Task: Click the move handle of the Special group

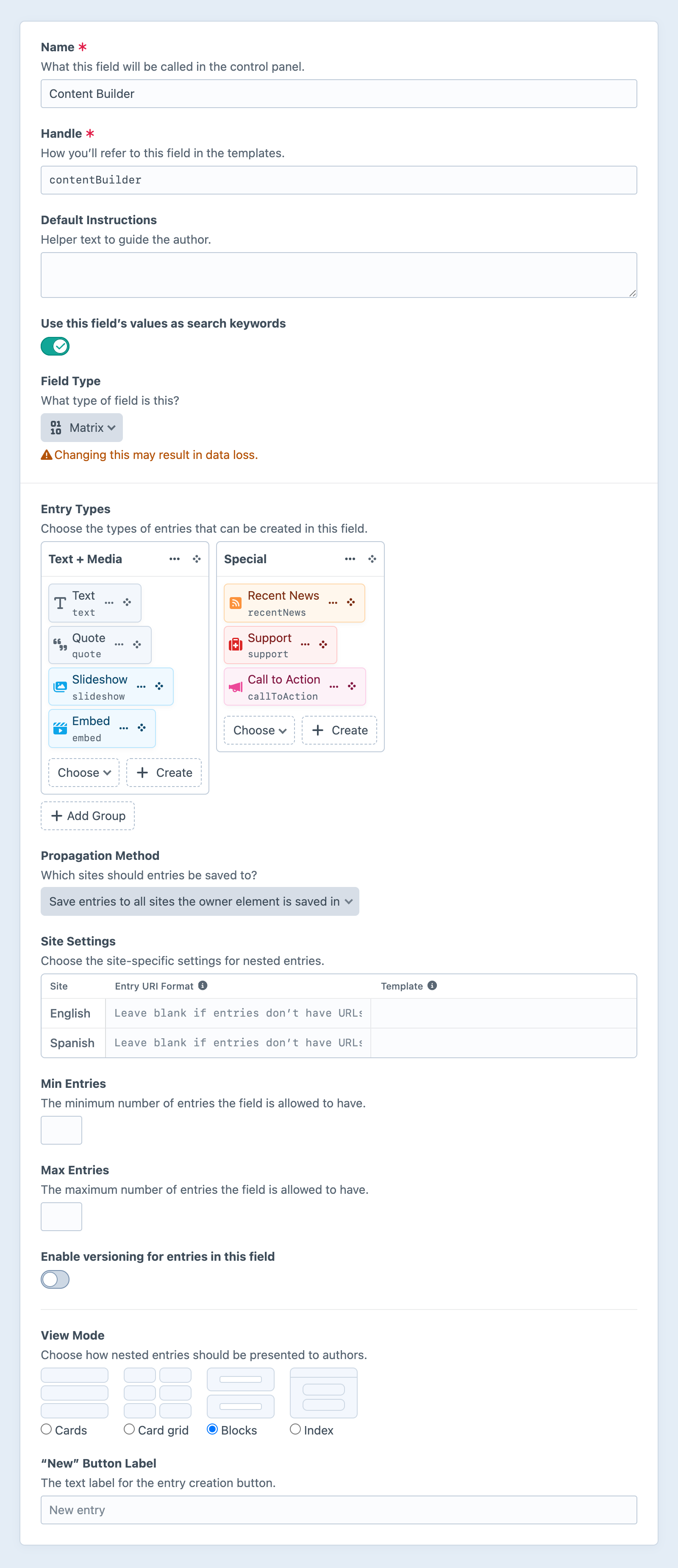Action: (372, 559)
